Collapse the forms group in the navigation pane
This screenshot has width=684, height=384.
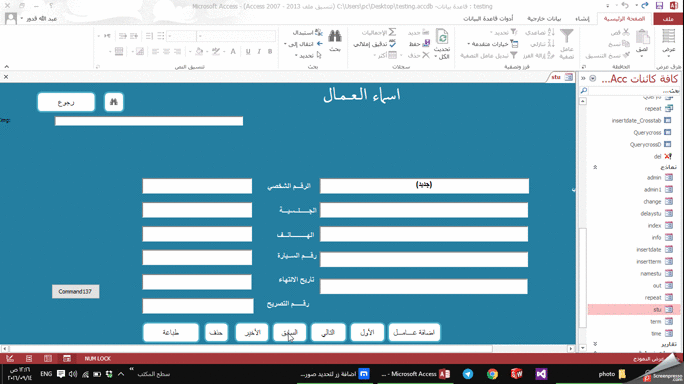coord(595,167)
